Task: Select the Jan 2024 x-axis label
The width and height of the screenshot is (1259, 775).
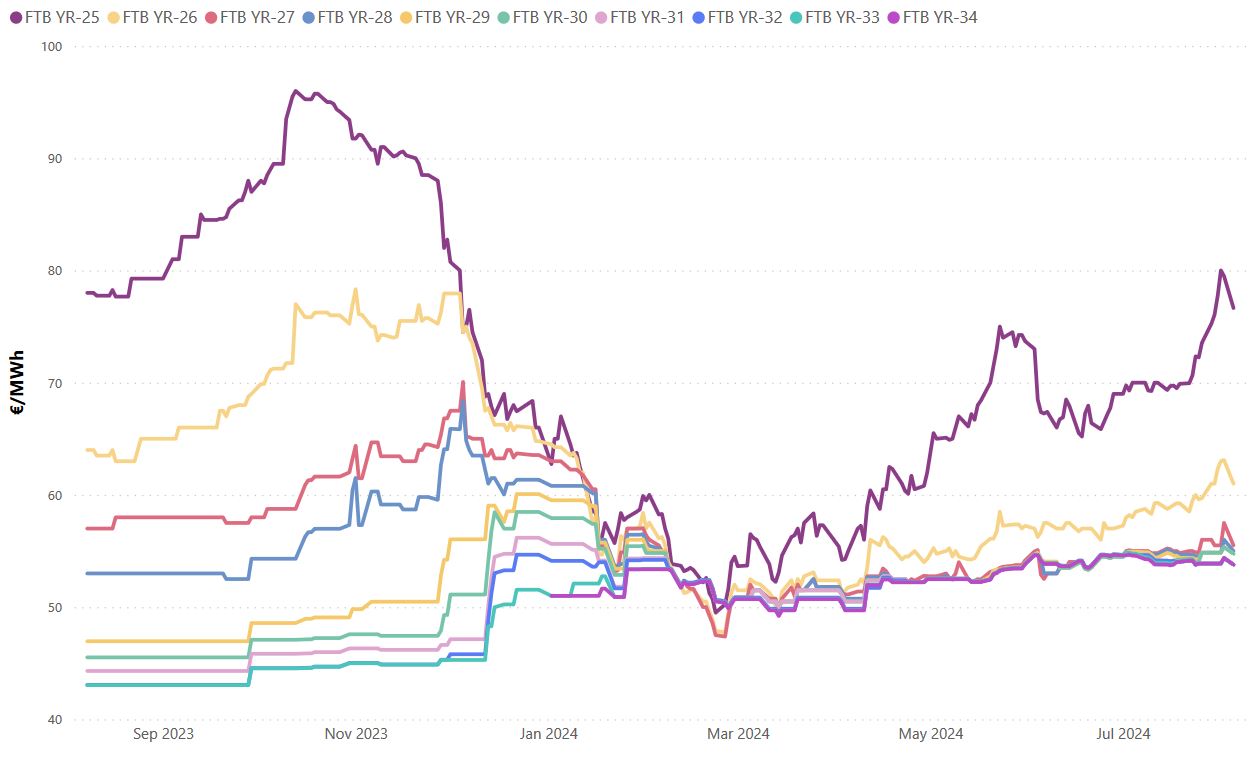Action: (549, 734)
